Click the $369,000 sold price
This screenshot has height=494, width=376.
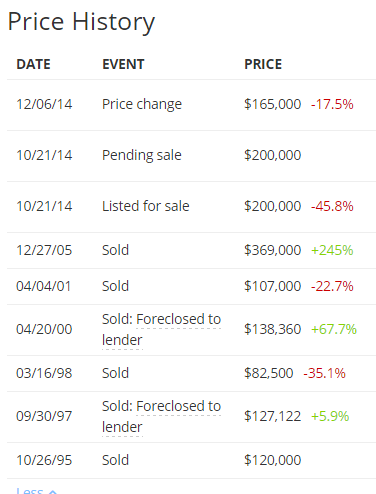point(273,250)
